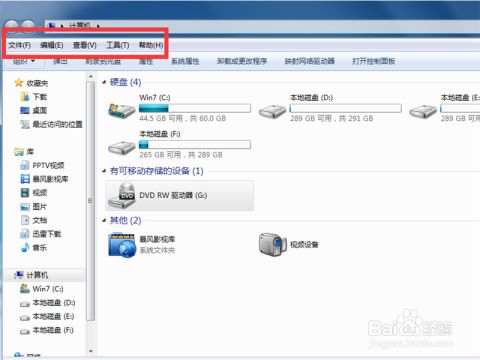Collapse the 硬盘 (4) group

point(104,82)
